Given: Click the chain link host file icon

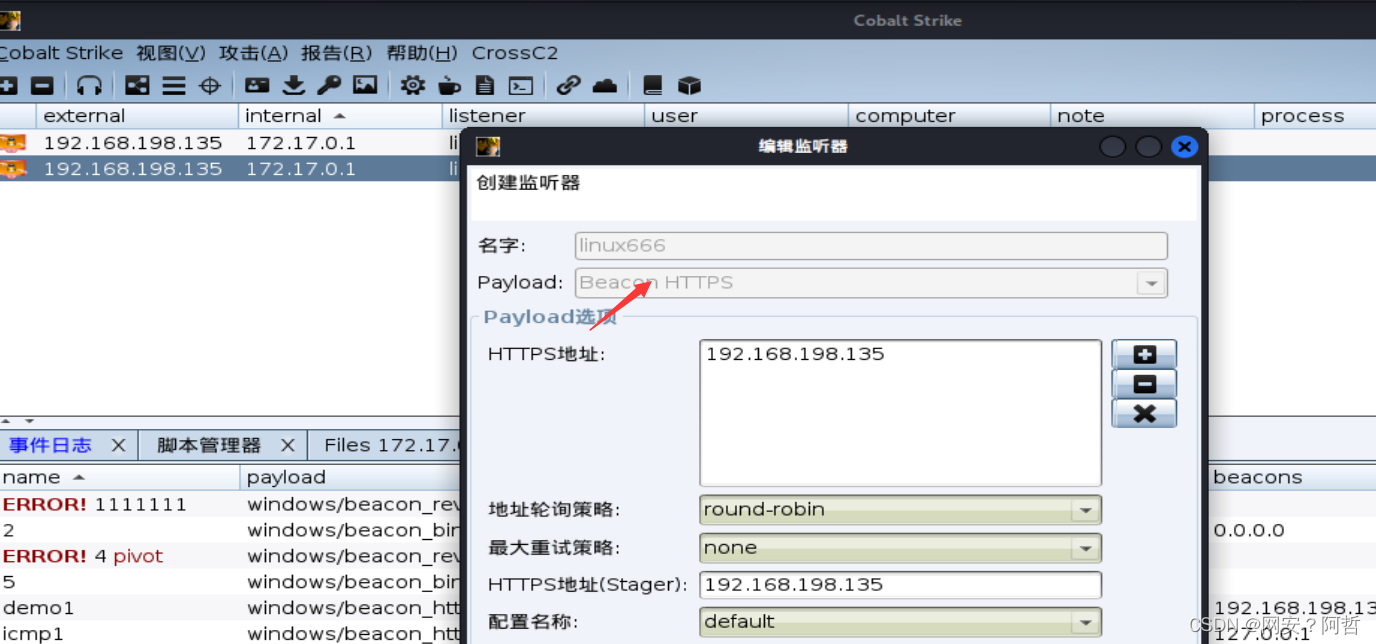Looking at the screenshot, I should [568, 86].
